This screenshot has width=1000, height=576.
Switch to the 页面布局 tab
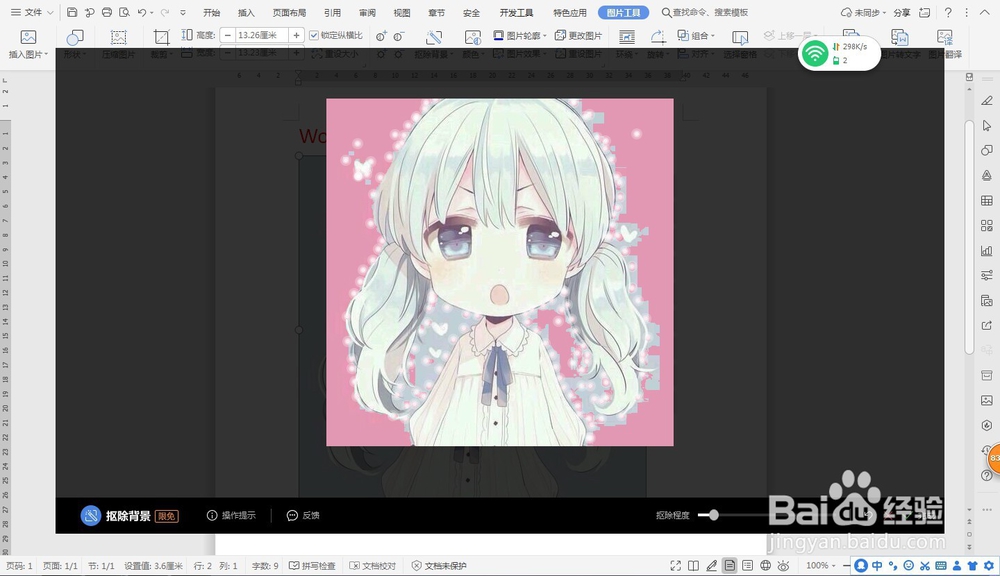pyautogui.click(x=289, y=12)
